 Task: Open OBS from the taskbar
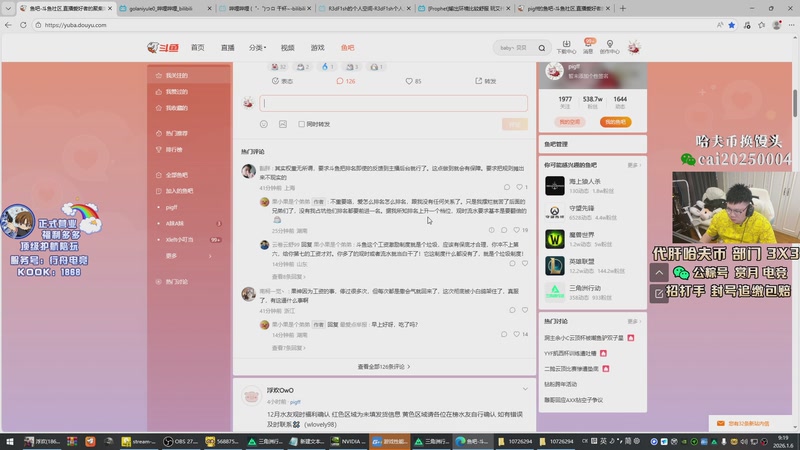(181, 441)
